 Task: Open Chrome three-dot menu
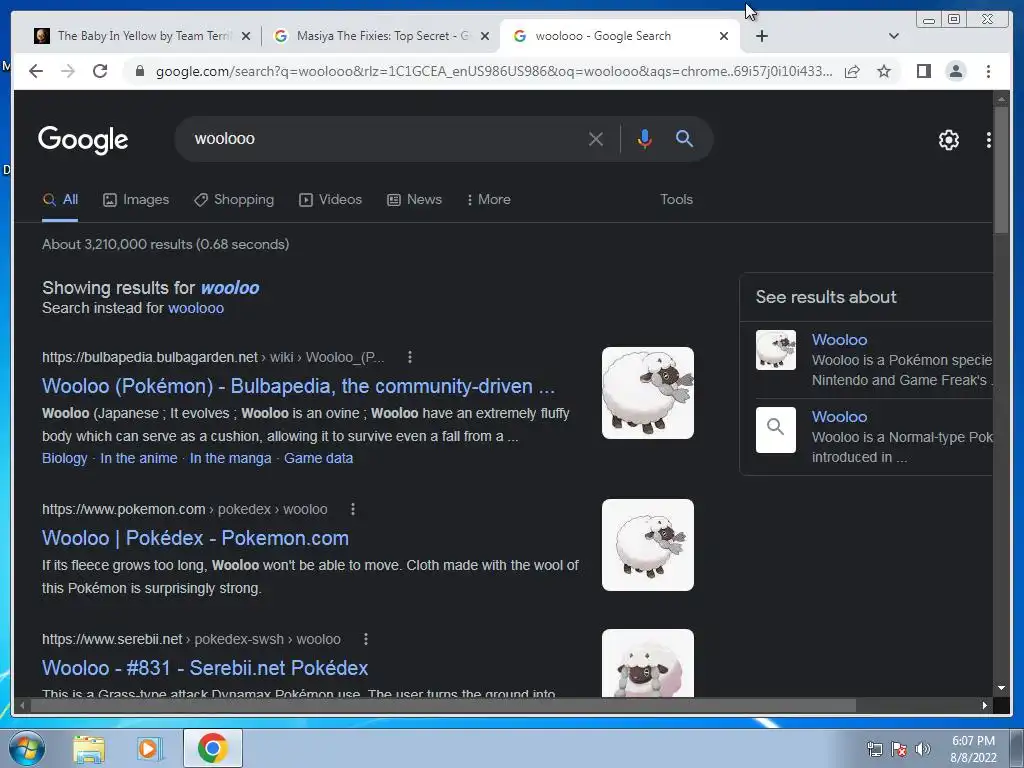[988, 71]
